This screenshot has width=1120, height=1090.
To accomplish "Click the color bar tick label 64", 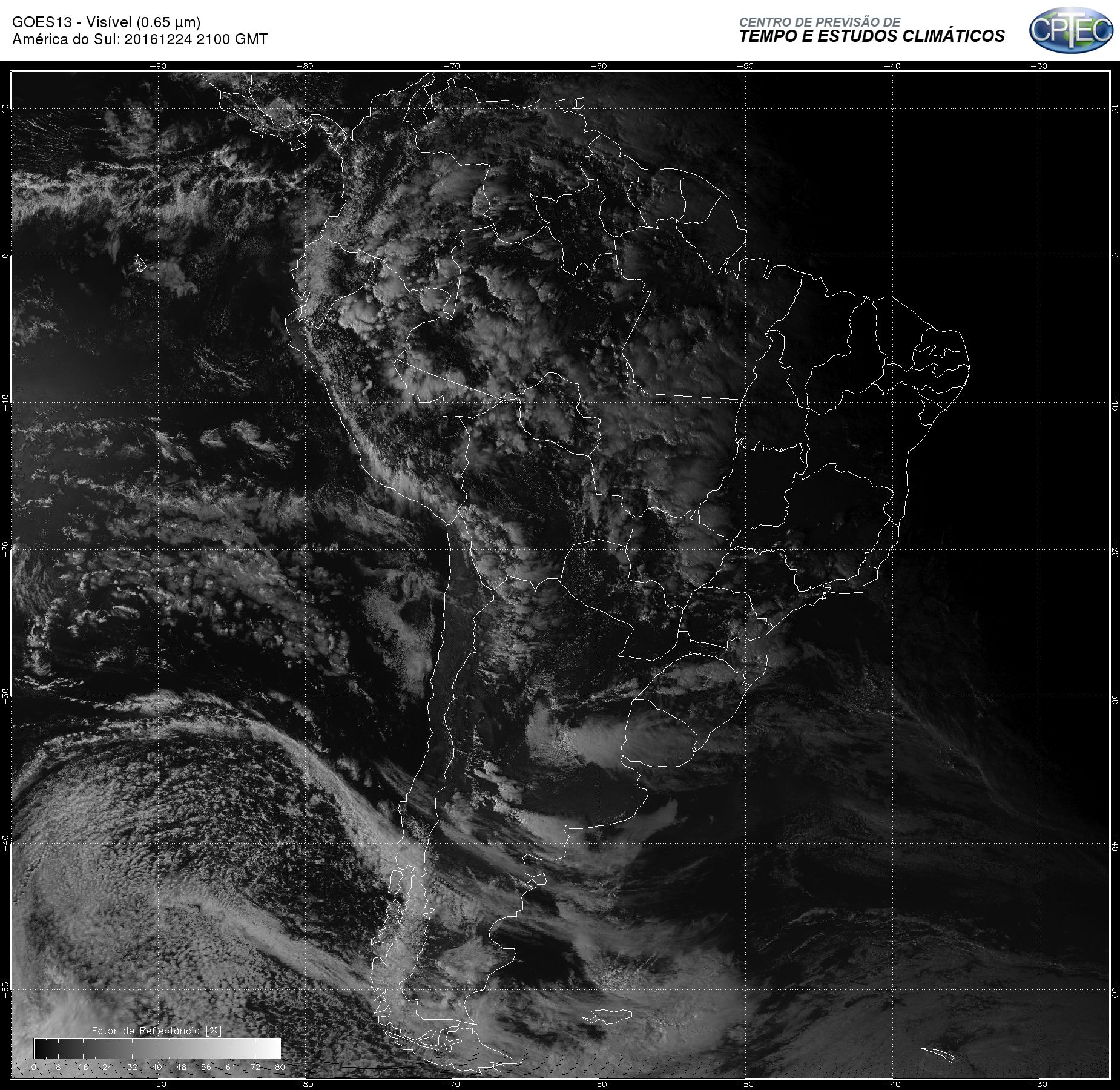I will tap(231, 1067).
